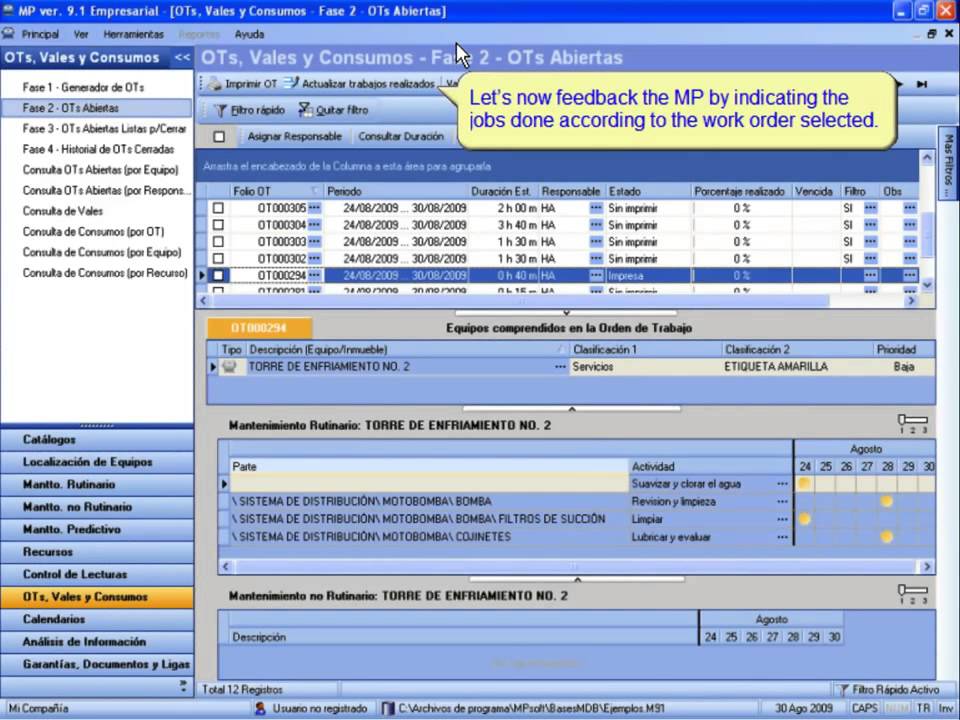
Task: Click Consultar Duración button
Action: 401,137
